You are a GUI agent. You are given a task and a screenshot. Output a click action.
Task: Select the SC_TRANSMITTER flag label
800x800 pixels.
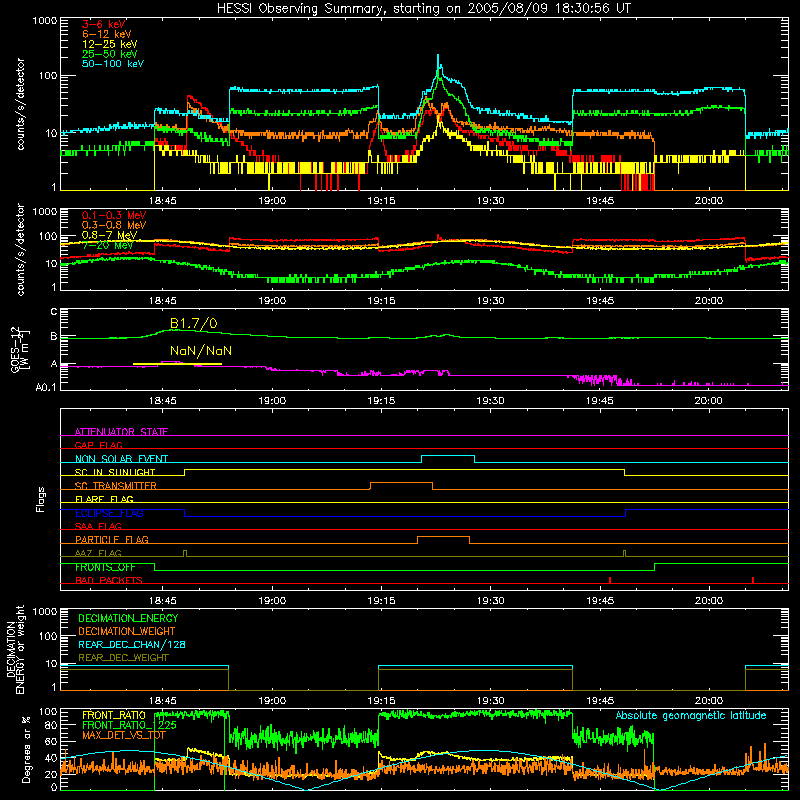(x=116, y=486)
